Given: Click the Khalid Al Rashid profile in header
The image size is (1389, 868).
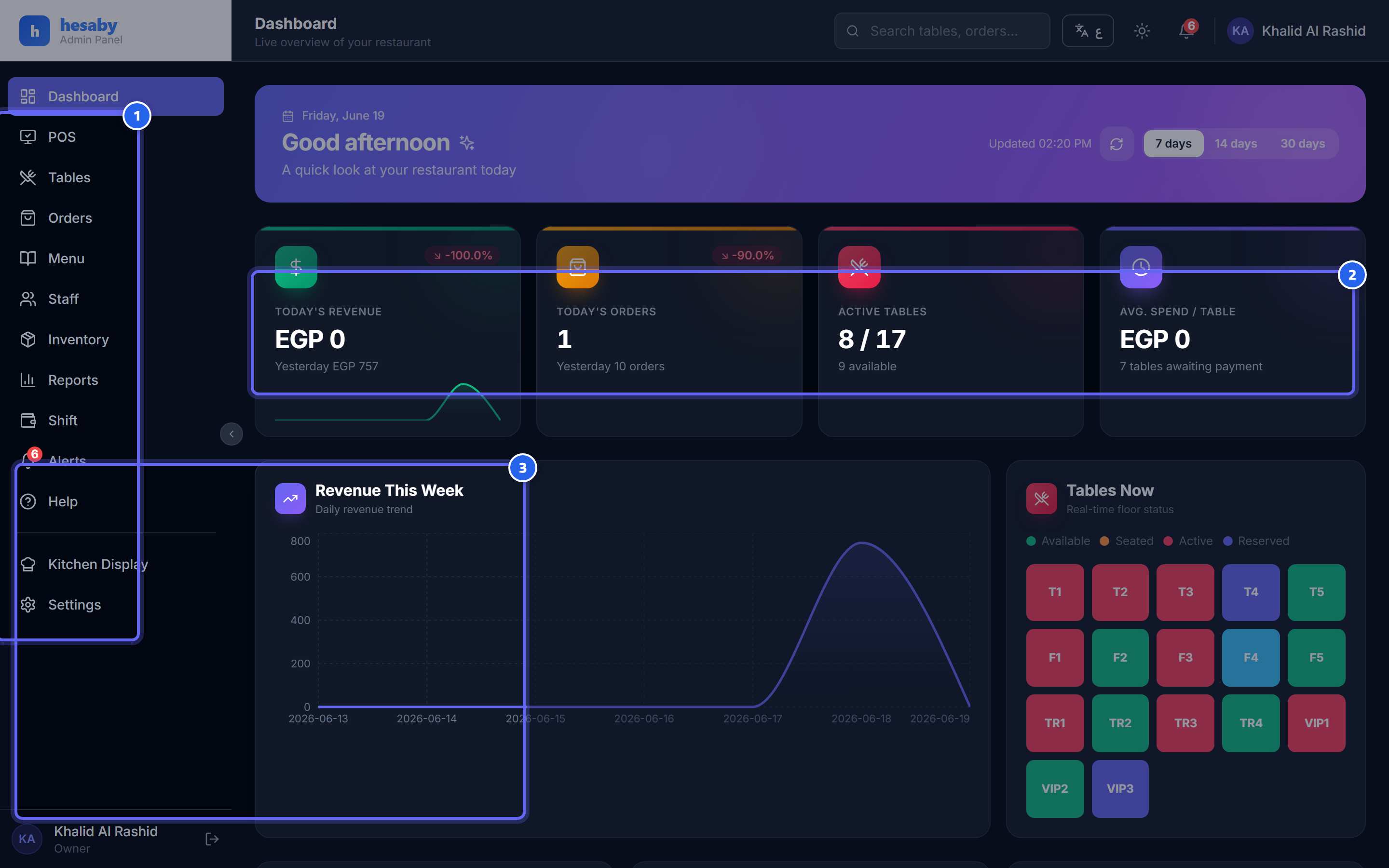Looking at the screenshot, I should point(1296,31).
